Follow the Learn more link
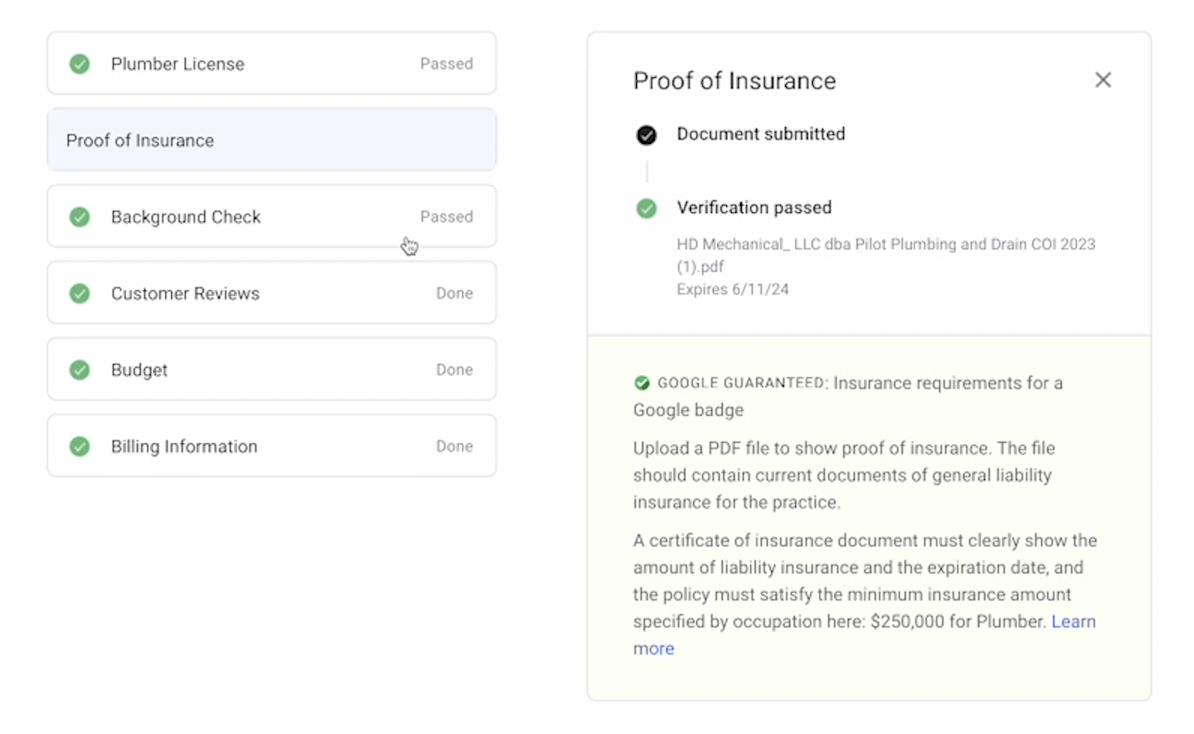Viewport: 1194px width, 734px height. [1074, 622]
